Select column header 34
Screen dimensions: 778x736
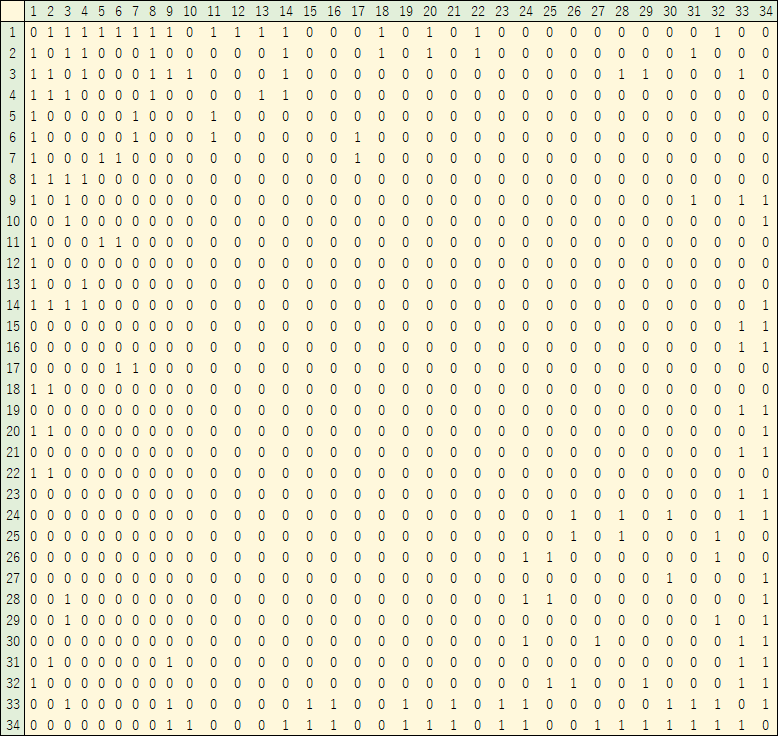766,11
